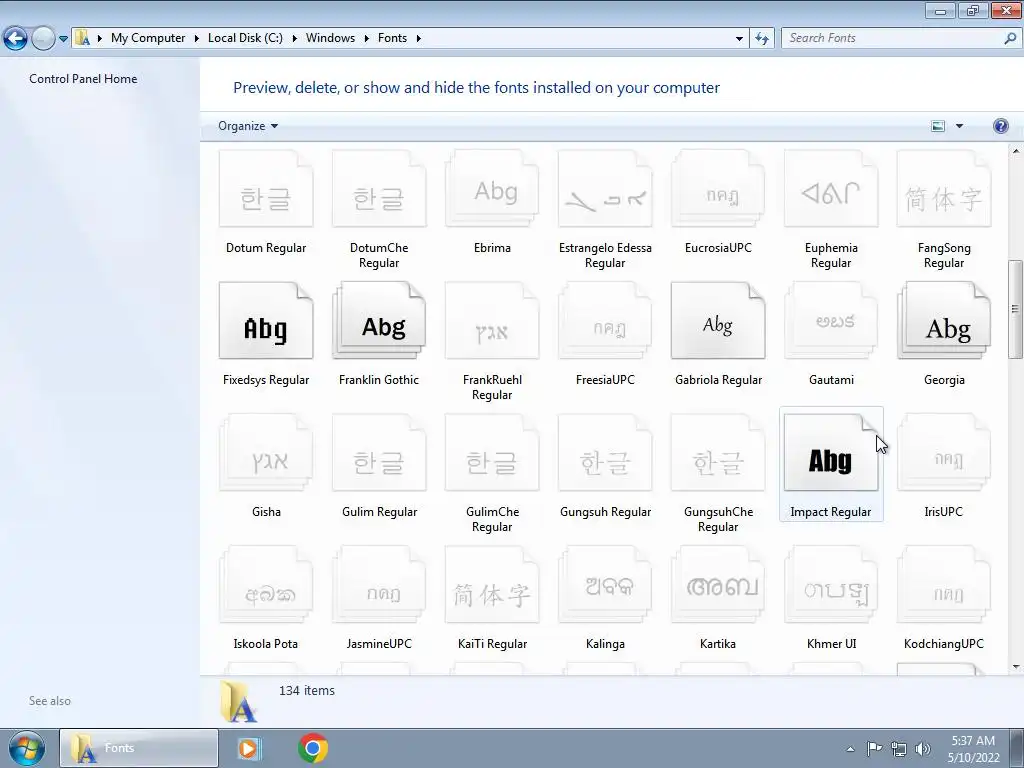Click the Gisha font icon
This screenshot has width=1024, height=768.
(x=266, y=453)
